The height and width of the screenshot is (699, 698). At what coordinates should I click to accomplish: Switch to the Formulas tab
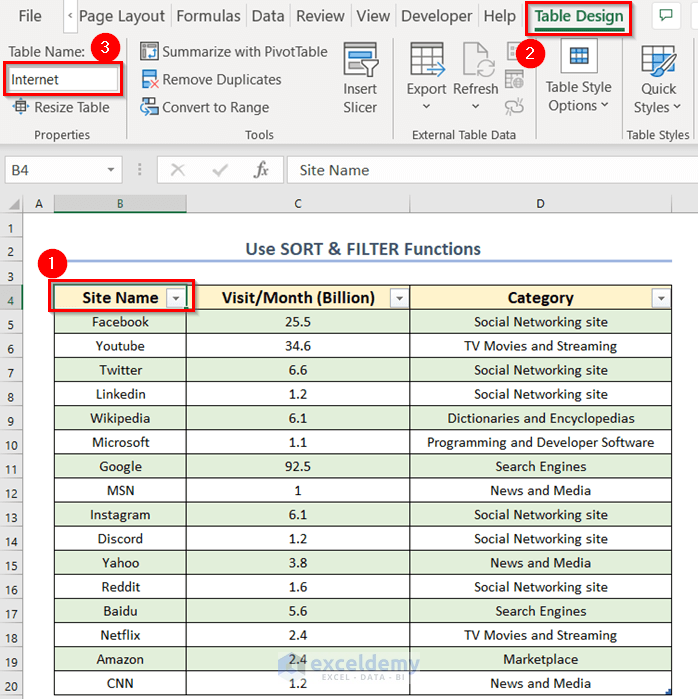pyautogui.click(x=208, y=16)
